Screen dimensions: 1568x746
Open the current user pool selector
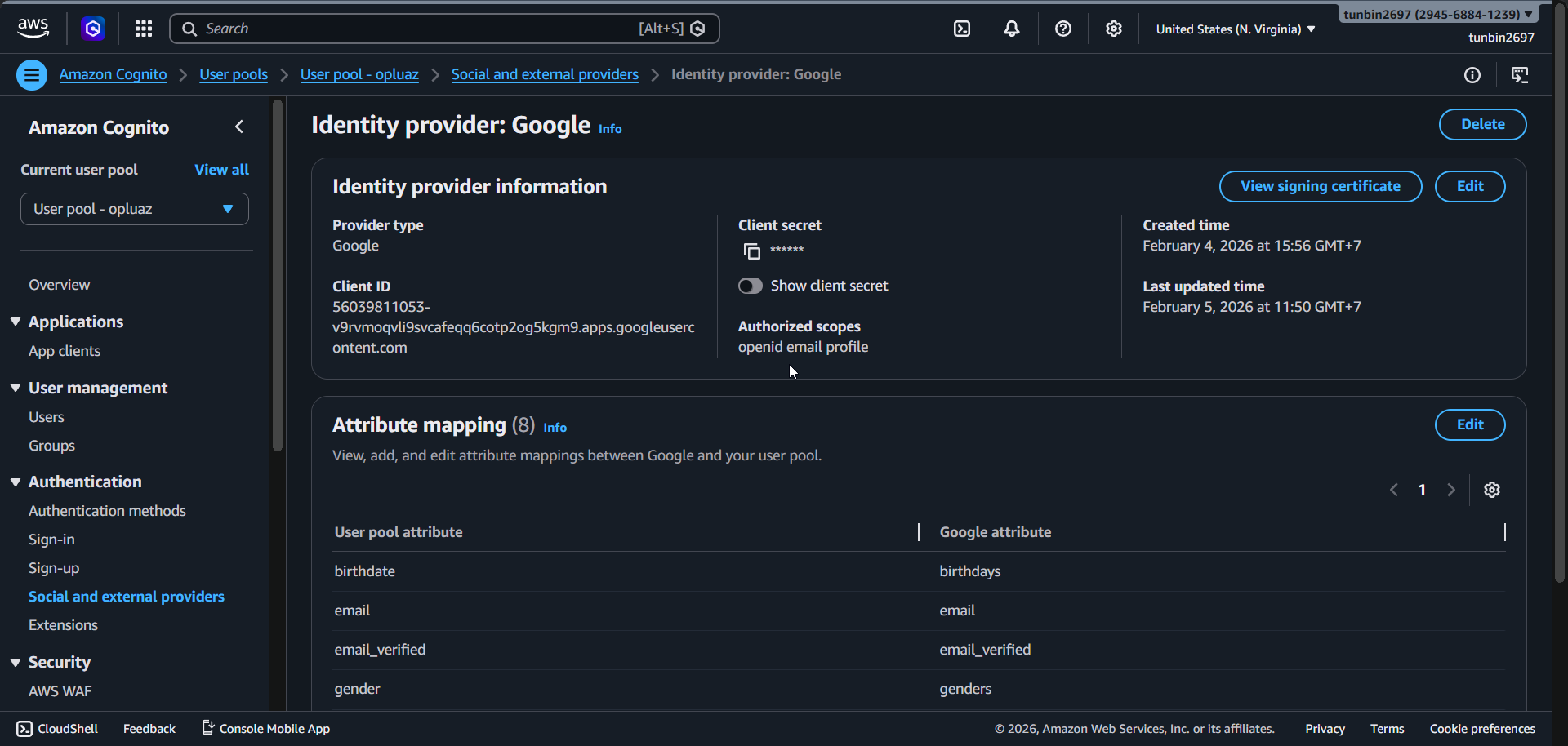pyautogui.click(x=134, y=209)
